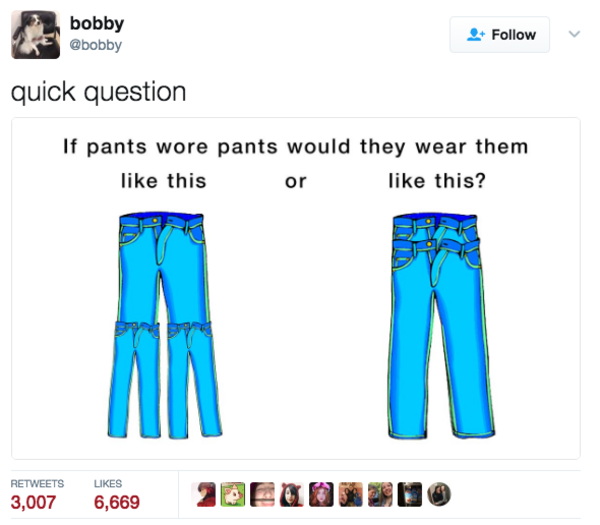
Task: Click the left stacked-leg pants drawing
Action: tap(165, 324)
